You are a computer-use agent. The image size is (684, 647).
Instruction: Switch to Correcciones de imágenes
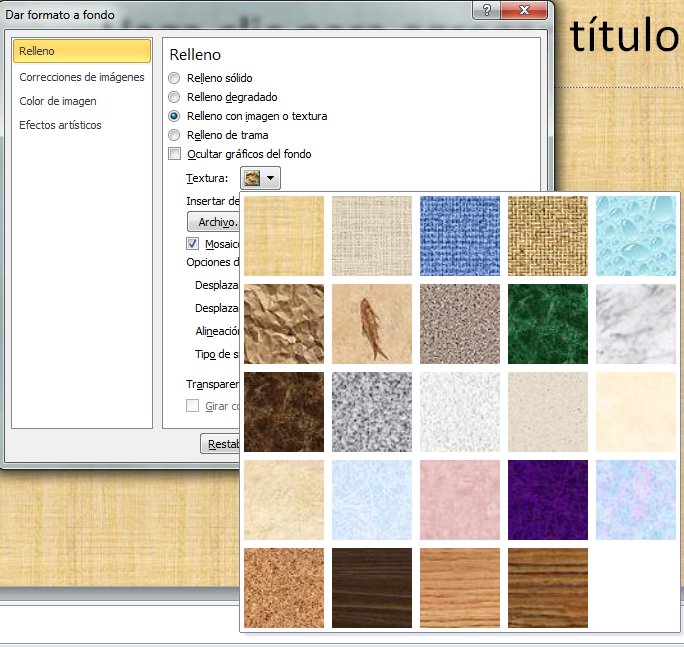tap(82, 77)
